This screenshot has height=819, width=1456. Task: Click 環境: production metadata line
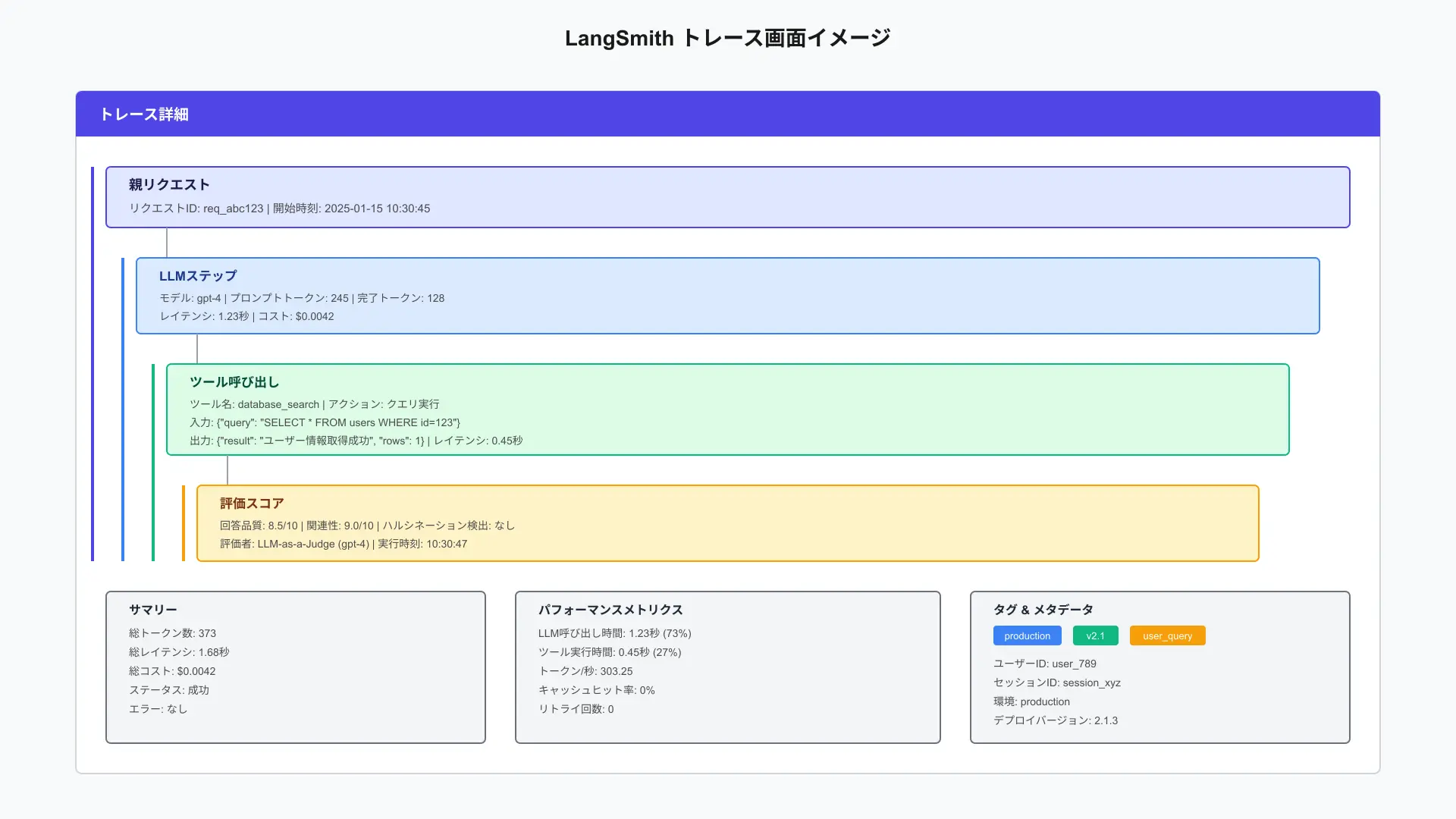(1031, 701)
